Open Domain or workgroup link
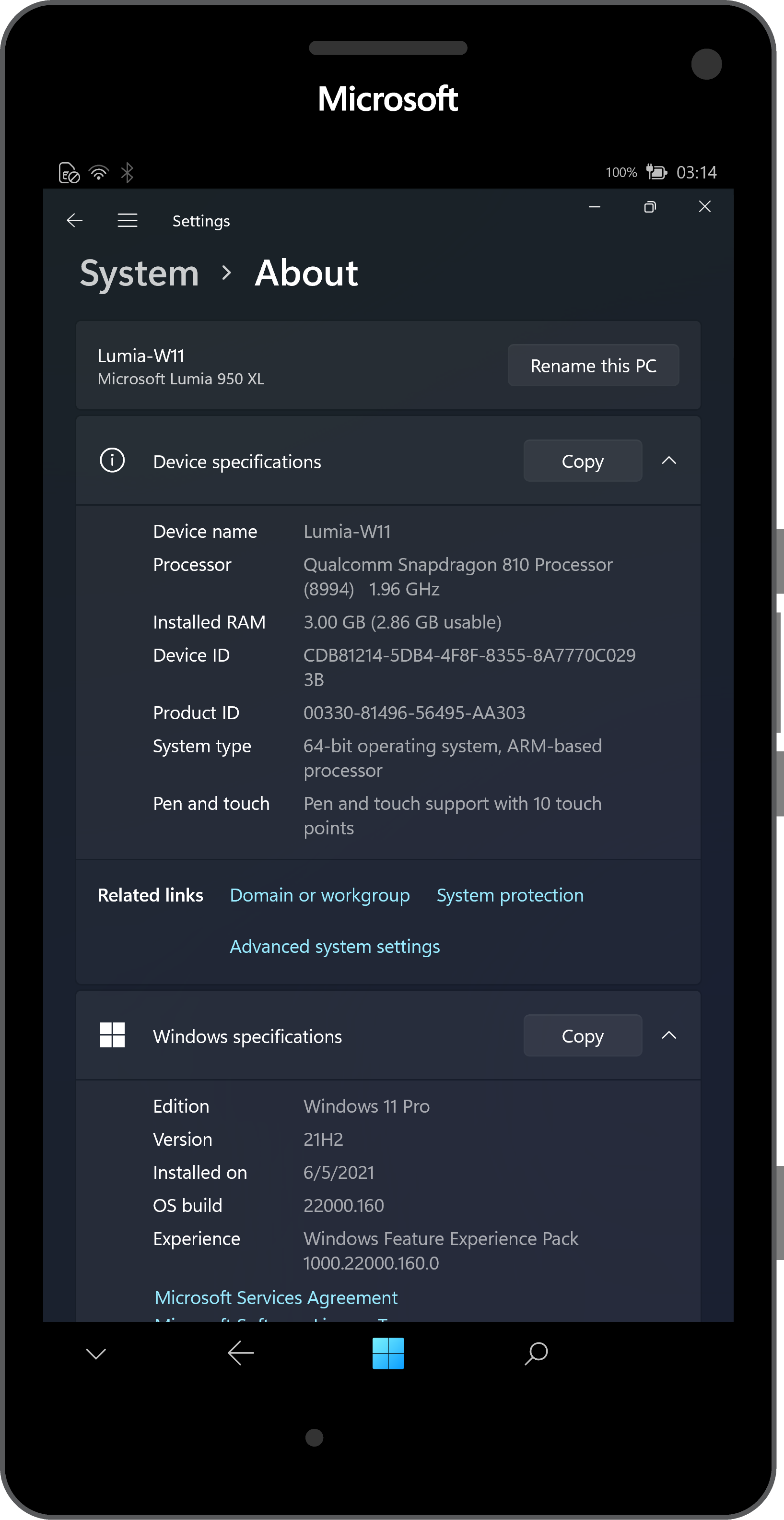This screenshot has height=1520, width=784. point(320,895)
